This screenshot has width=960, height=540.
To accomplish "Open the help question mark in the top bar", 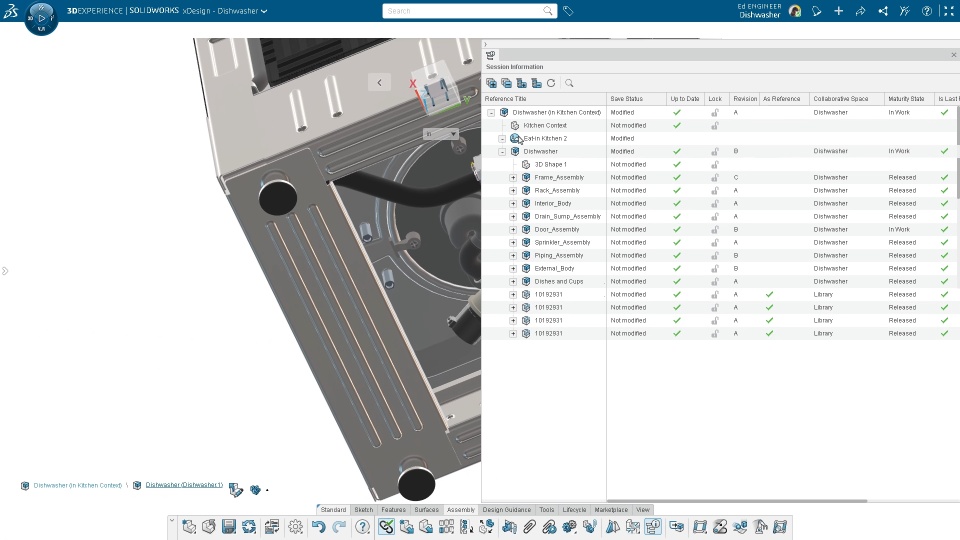I will 927,11.
